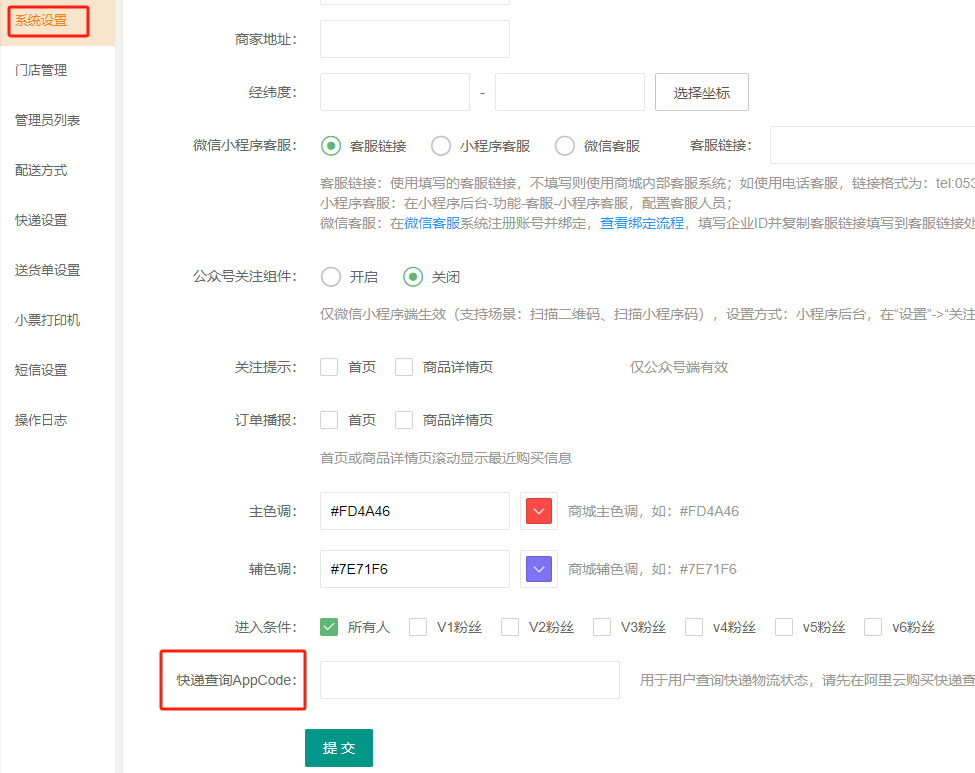Open the 查看绑定流程 link
The height and width of the screenshot is (773, 975).
(642, 223)
